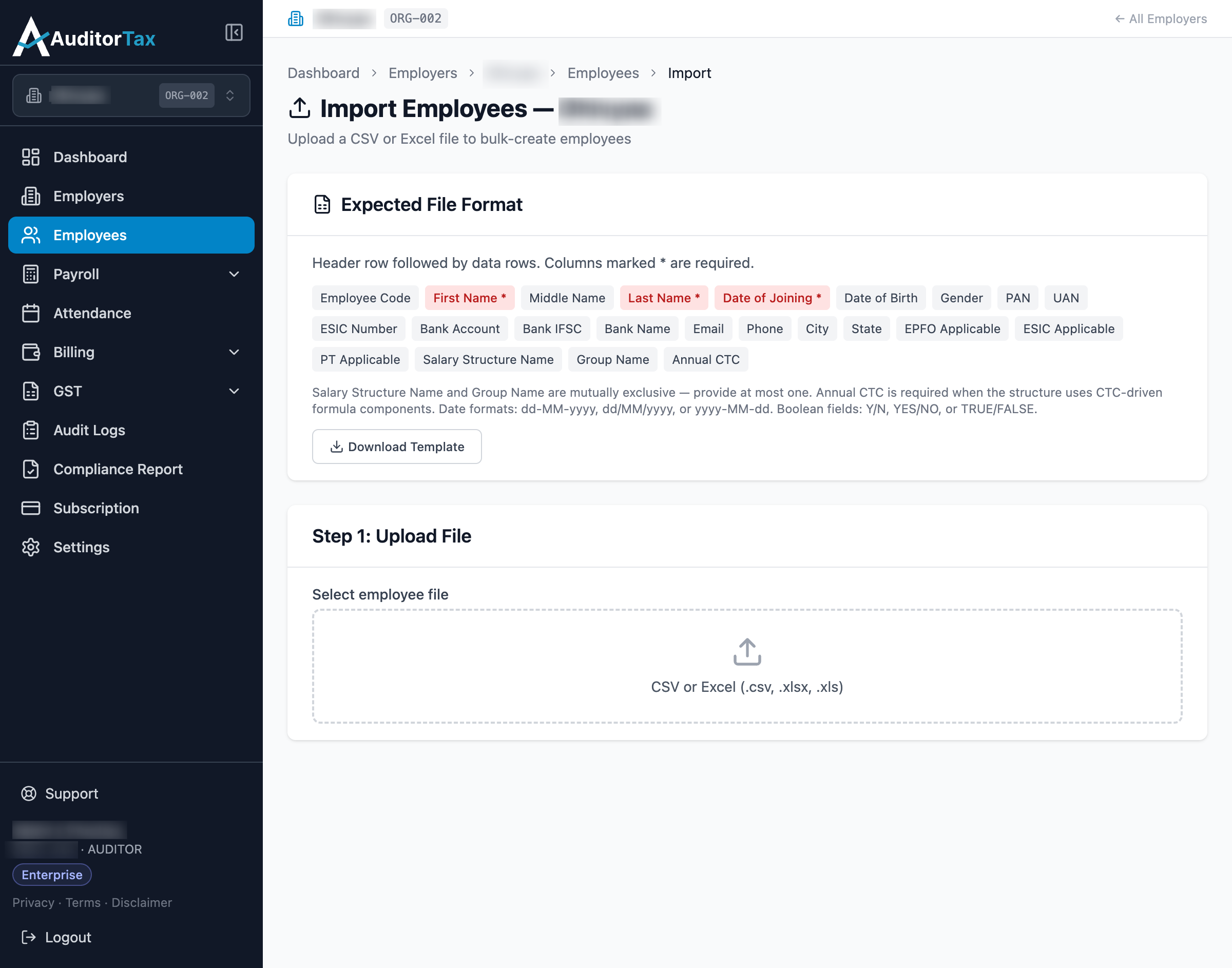Click the Employers building icon in the sidebar
The height and width of the screenshot is (968, 1232).
pos(31,196)
